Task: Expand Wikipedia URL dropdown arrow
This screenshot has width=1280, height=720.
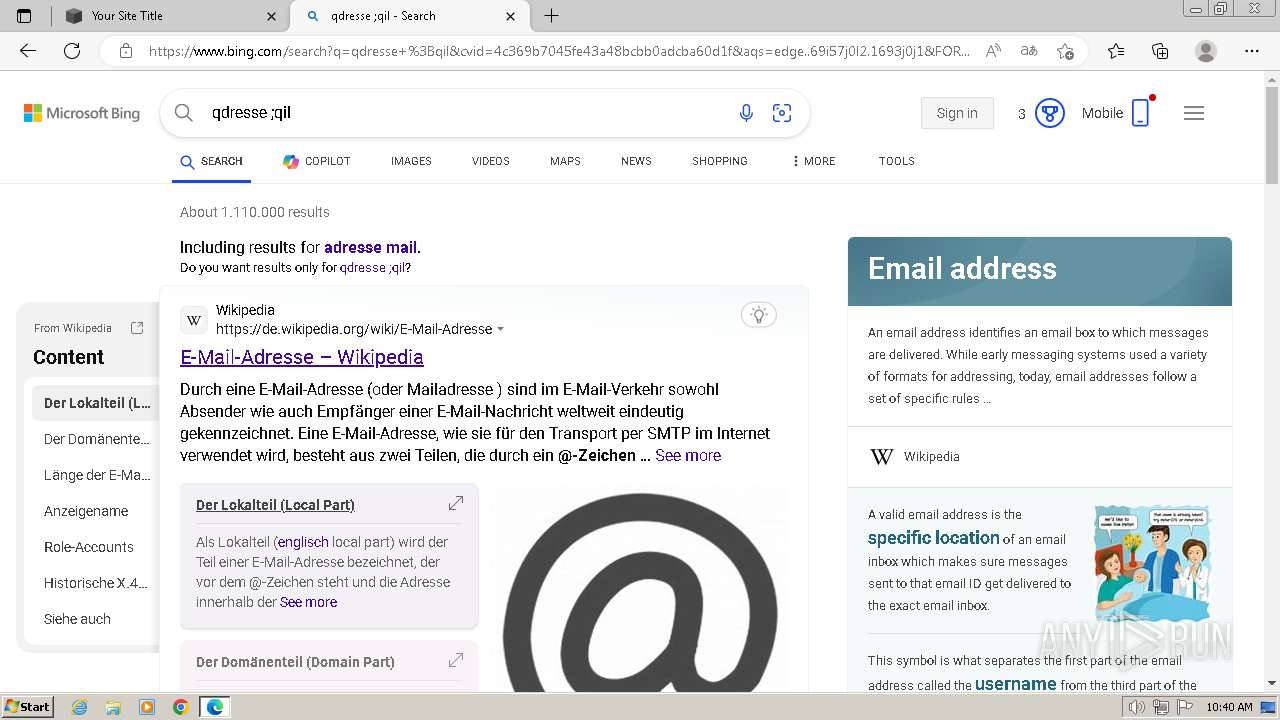Action: pyautogui.click(x=500, y=329)
